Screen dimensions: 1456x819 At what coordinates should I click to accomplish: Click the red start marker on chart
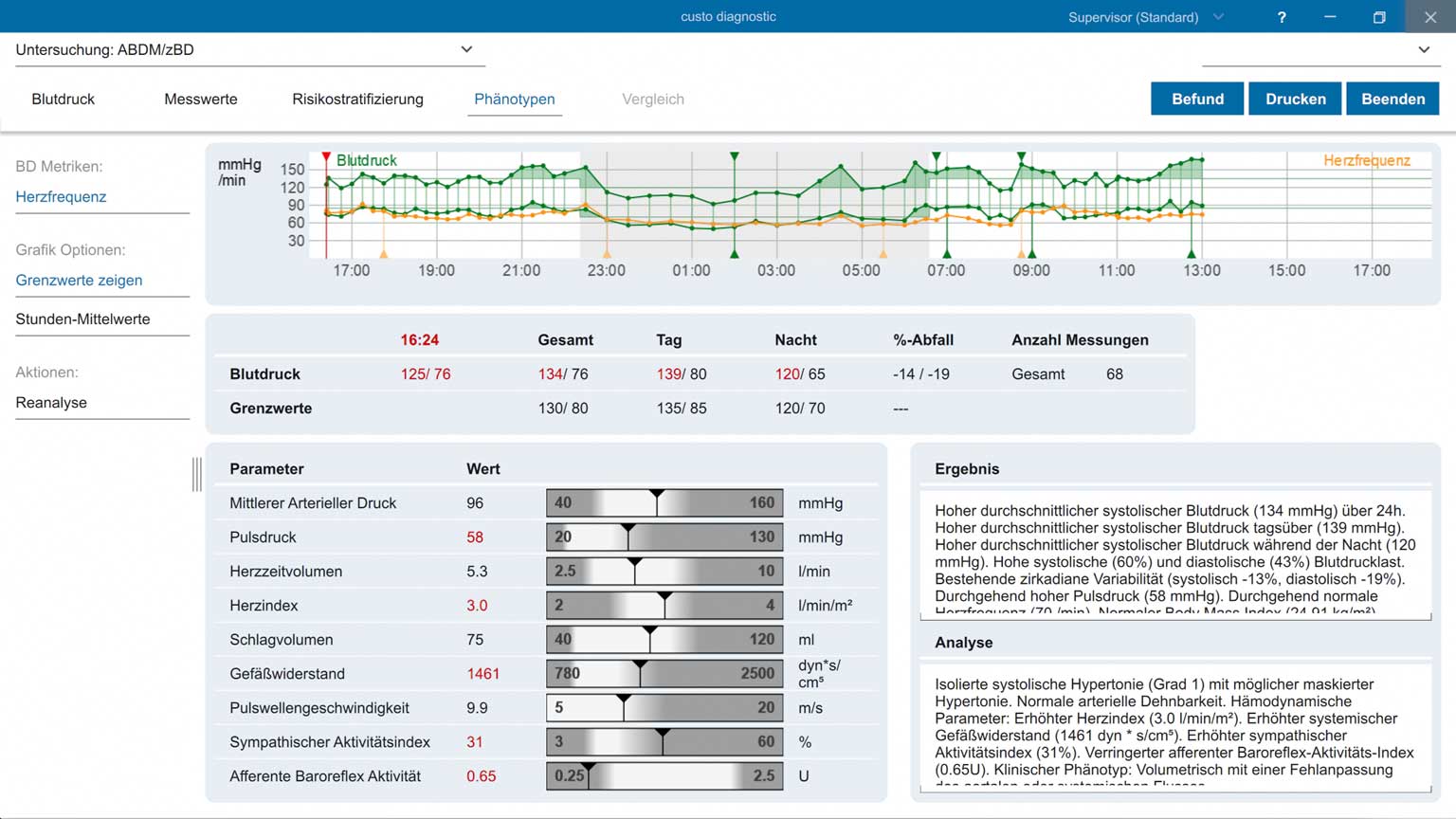click(x=326, y=156)
